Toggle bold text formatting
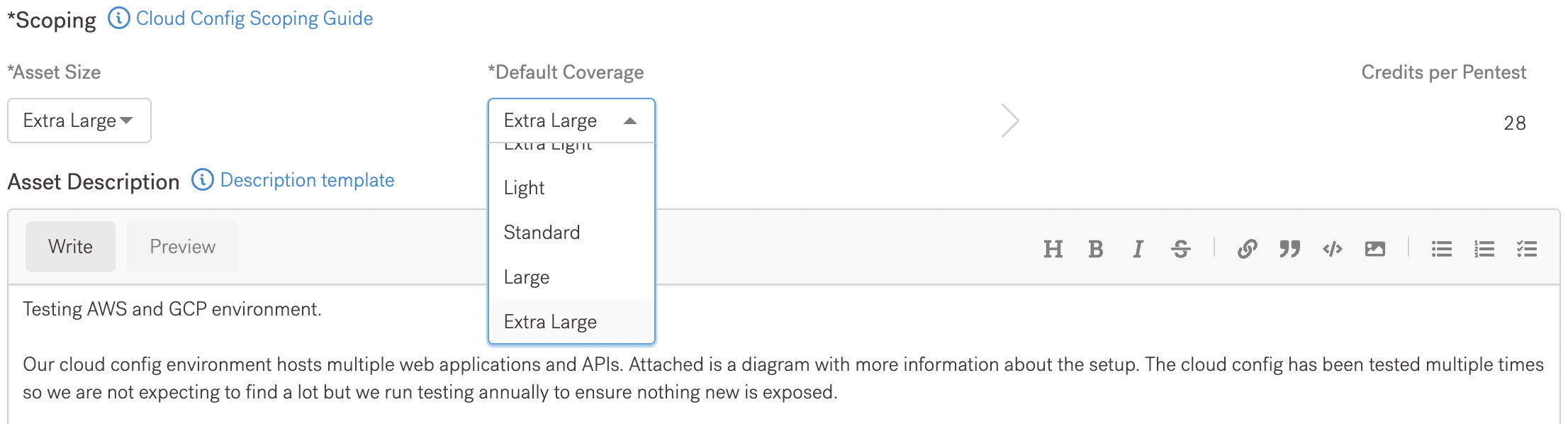This screenshot has height=424, width=1568. coord(1095,249)
